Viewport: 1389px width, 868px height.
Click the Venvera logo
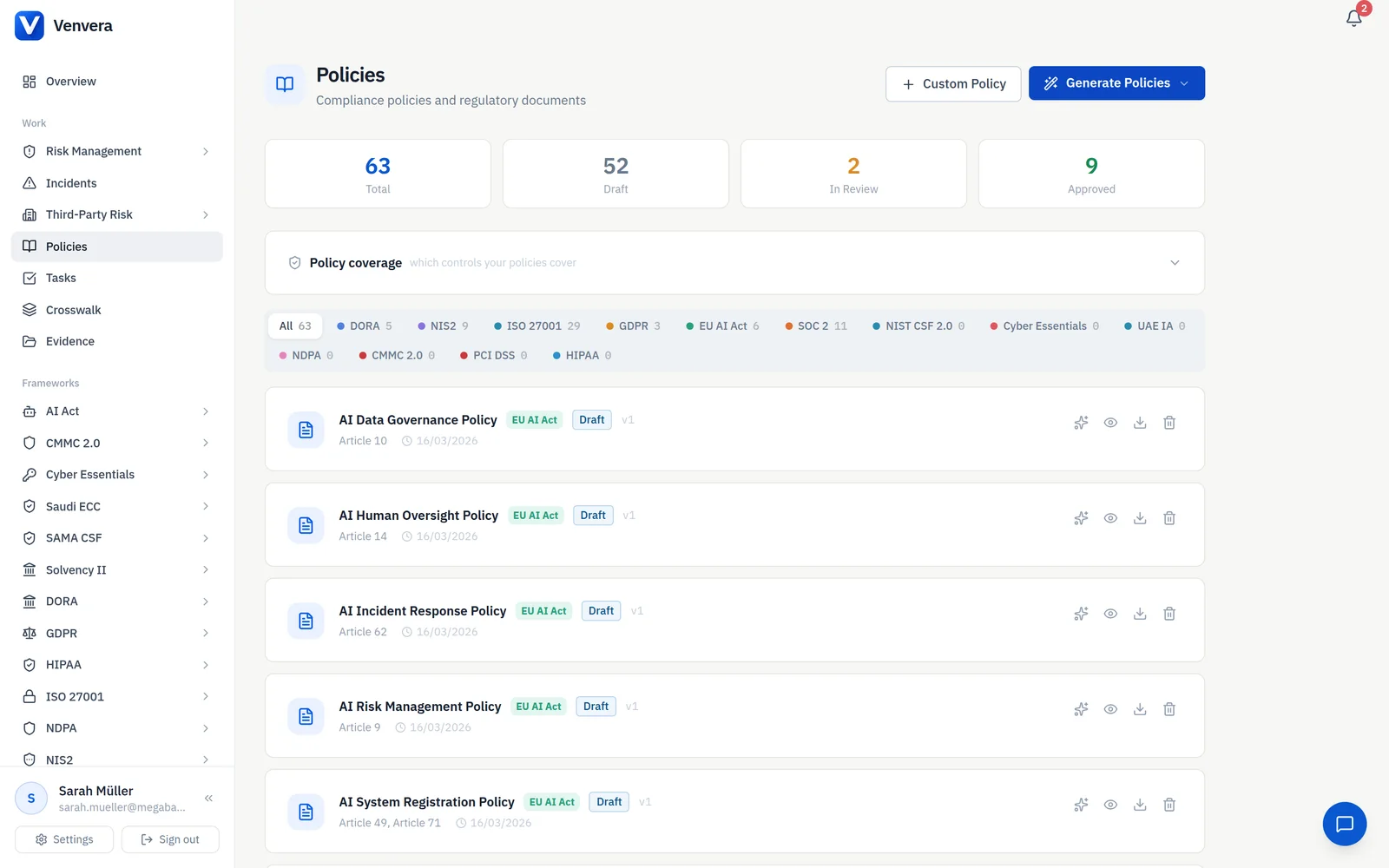pos(30,25)
